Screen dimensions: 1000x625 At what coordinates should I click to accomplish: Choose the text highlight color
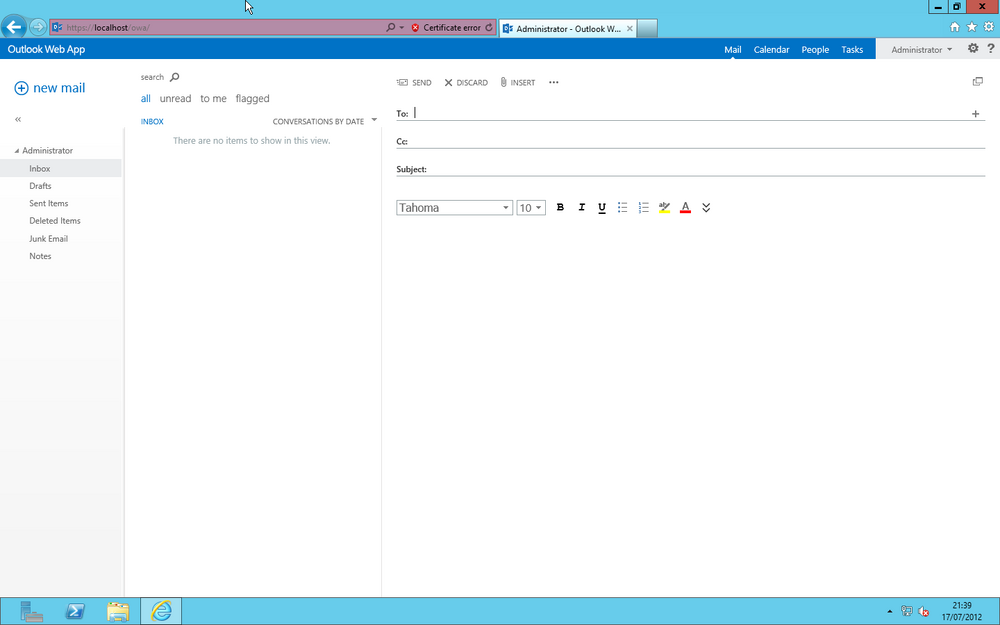pos(665,207)
